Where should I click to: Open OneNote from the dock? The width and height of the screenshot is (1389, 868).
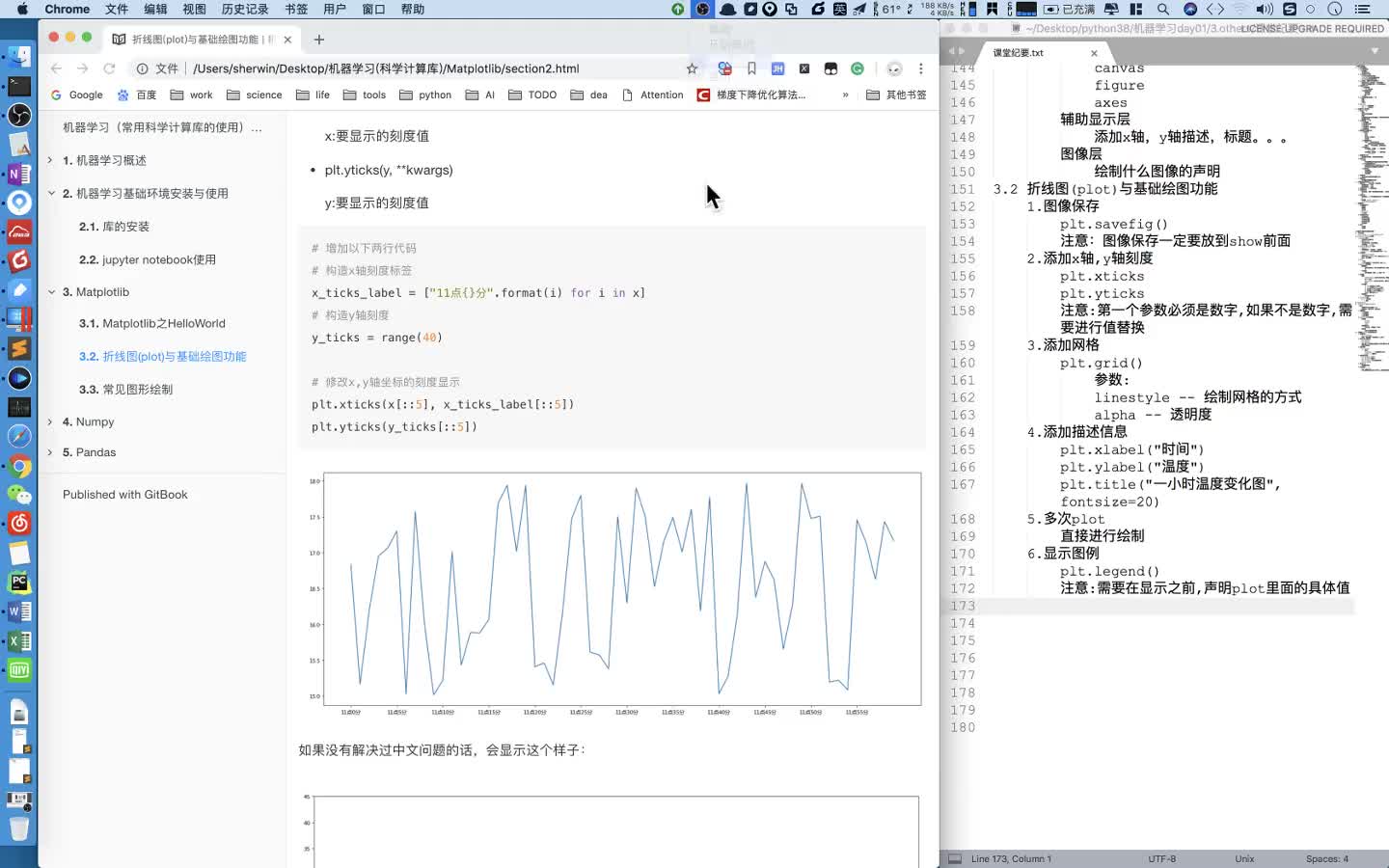19,174
